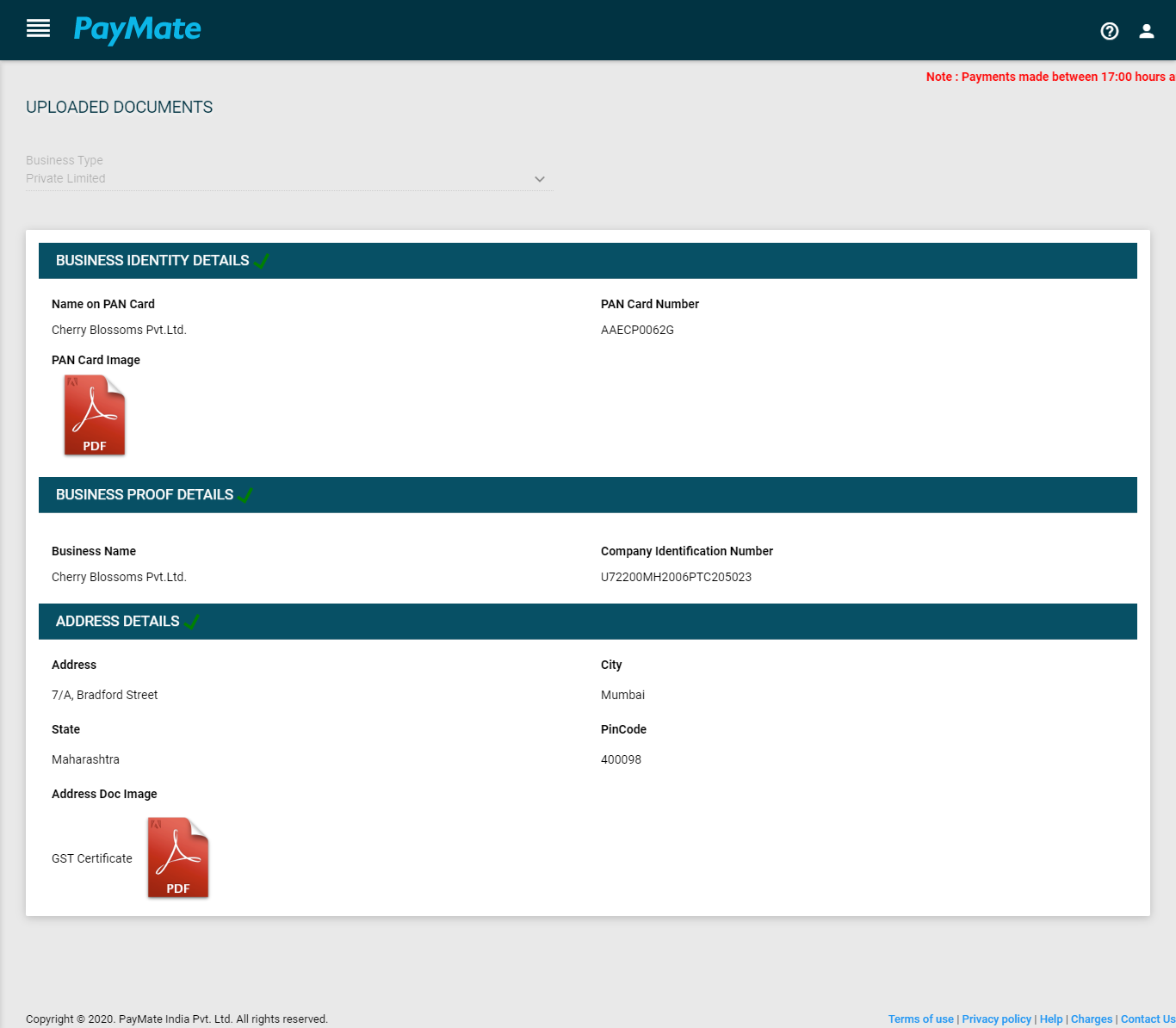Click the city value Mumbai
Viewport: 1176px width, 1028px height.
point(622,695)
